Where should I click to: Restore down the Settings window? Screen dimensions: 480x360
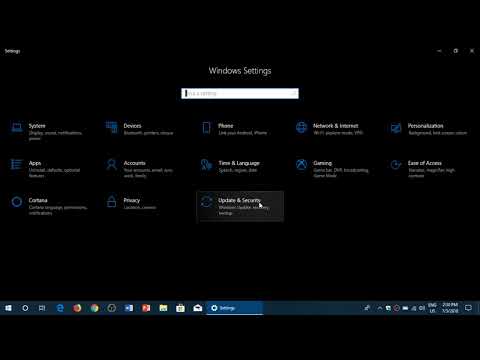[456, 51]
